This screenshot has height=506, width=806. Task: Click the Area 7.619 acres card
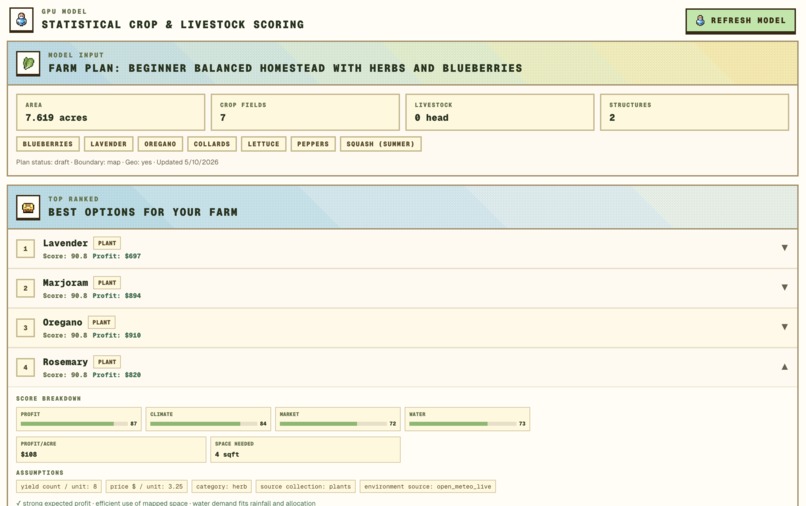coord(111,112)
